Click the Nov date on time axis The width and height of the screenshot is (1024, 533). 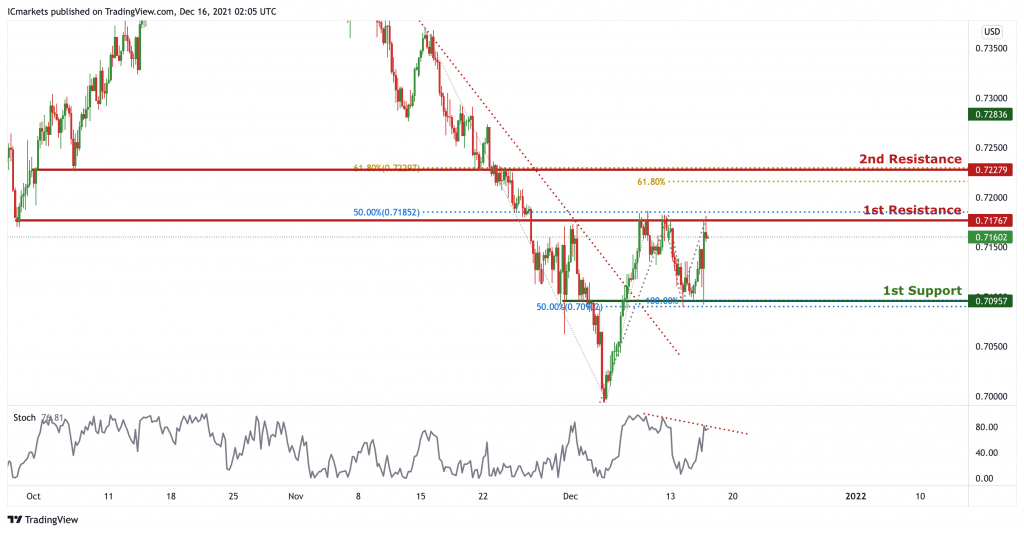[x=296, y=496]
